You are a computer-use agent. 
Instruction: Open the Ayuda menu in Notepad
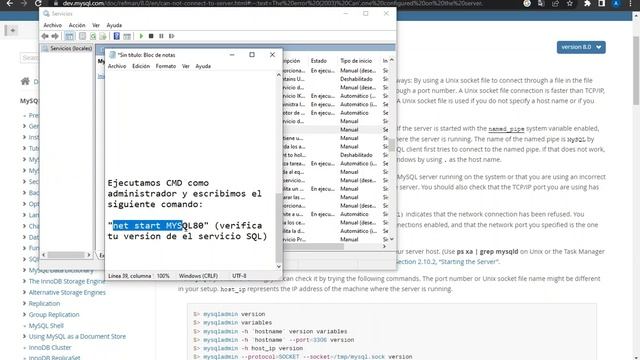[203, 66]
